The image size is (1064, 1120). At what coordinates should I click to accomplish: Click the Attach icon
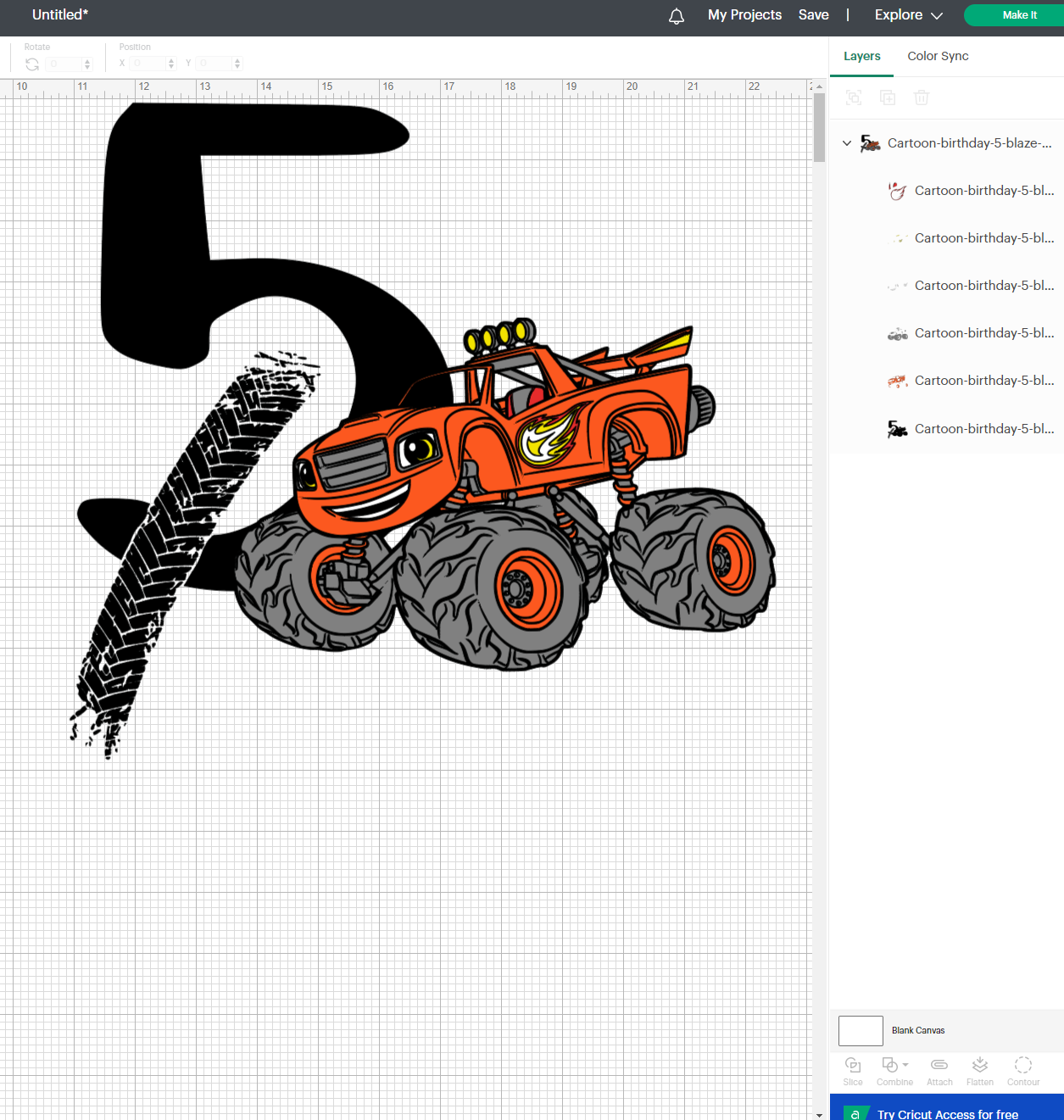[x=939, y=1069]
